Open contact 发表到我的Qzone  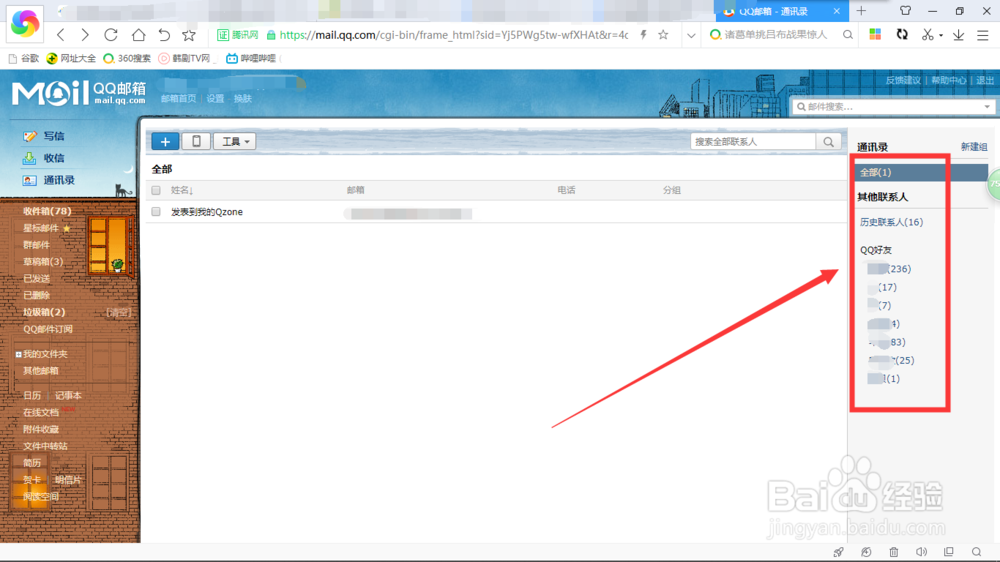207,212
